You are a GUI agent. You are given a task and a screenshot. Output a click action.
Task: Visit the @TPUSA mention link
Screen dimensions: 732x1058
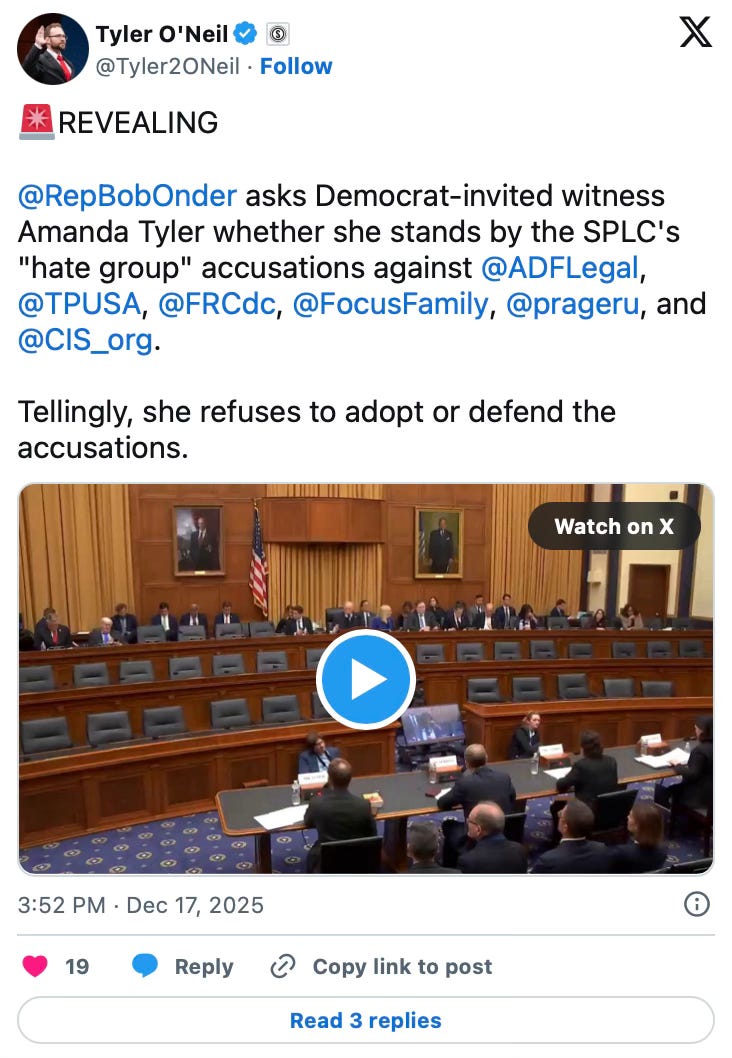pos(79,304)
